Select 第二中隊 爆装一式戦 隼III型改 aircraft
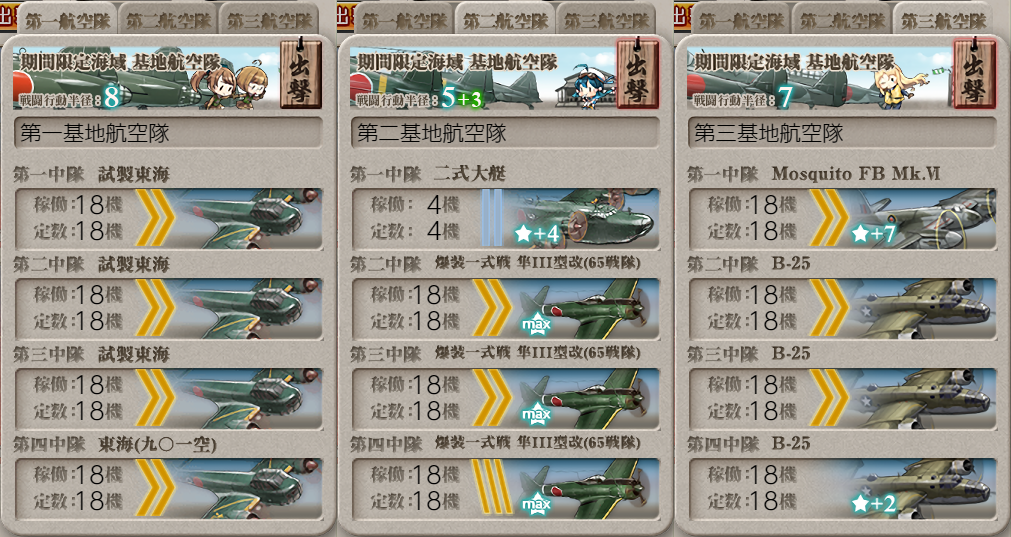The image size is (1011, 537). (506, 309)
